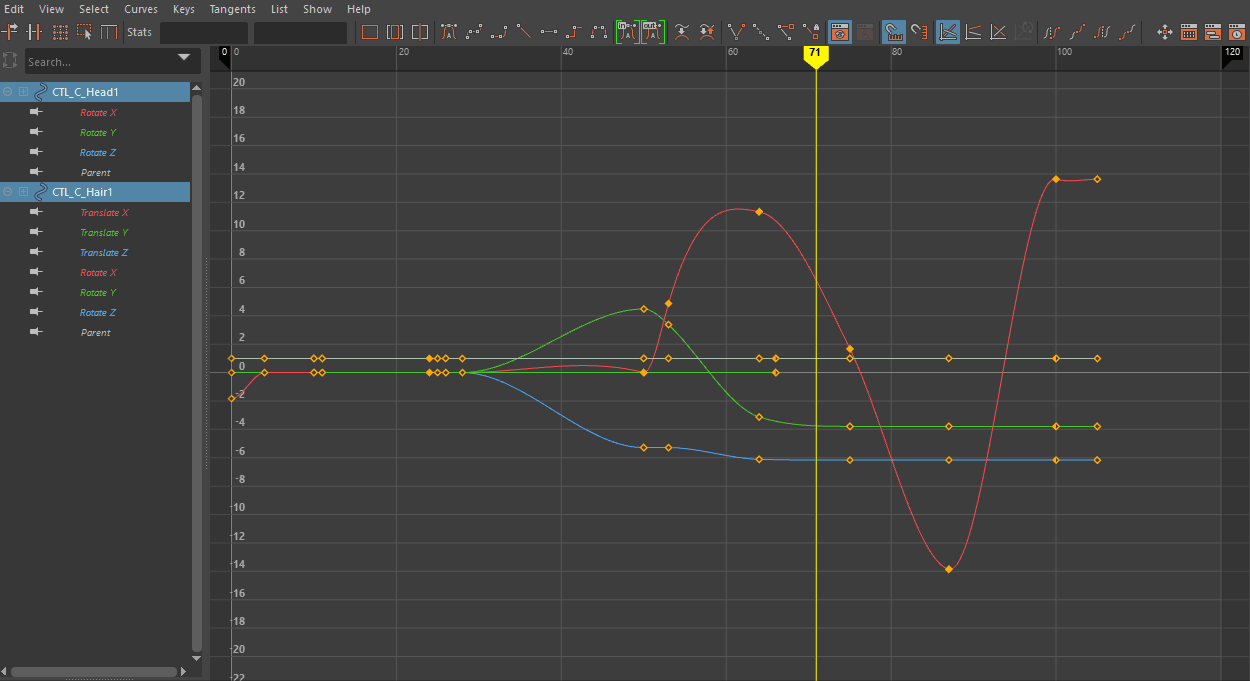1250x681 pixels.
Task: Select Rotate Y under CTL_C_Head1
Action: click(x=98, y=132)
